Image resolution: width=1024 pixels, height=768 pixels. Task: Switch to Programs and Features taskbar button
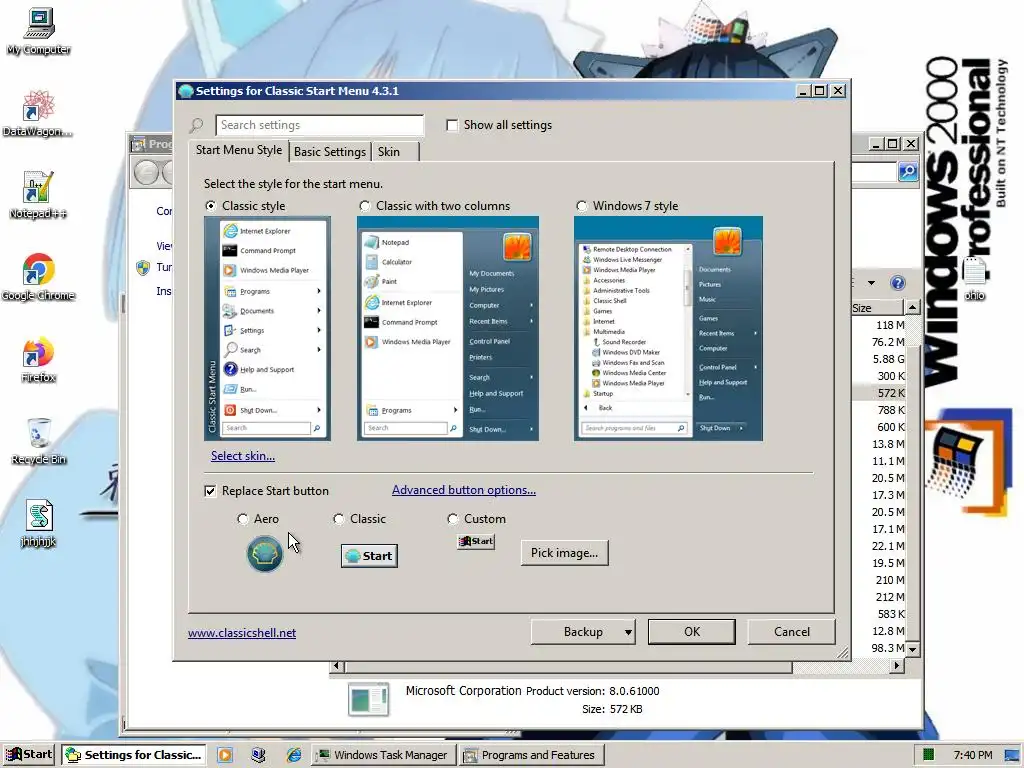(530, 755)
